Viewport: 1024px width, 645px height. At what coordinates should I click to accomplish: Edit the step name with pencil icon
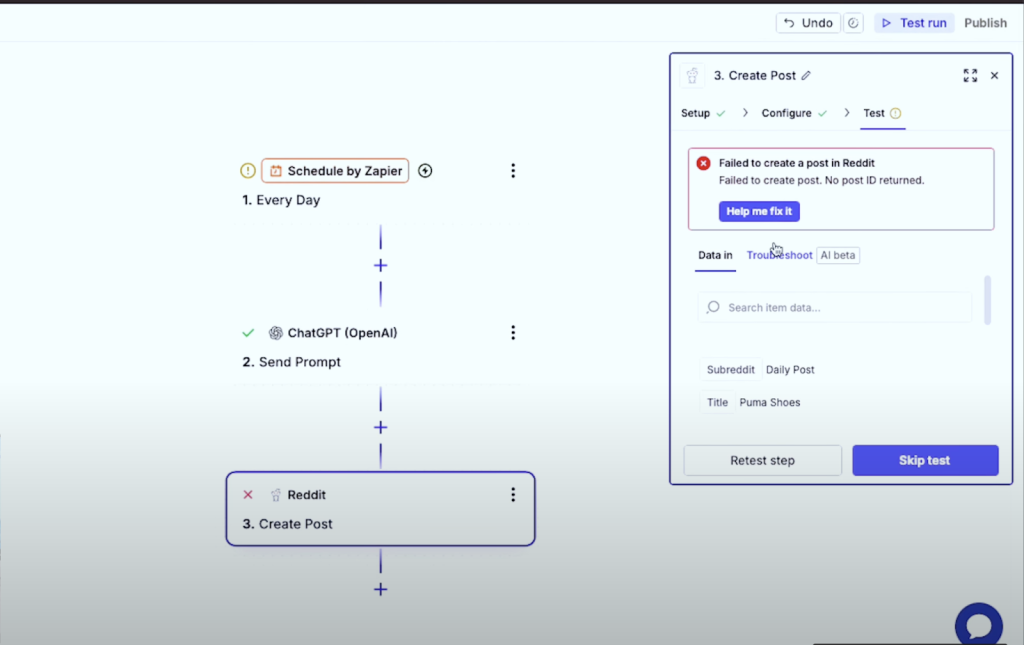(x=807, y=76)
